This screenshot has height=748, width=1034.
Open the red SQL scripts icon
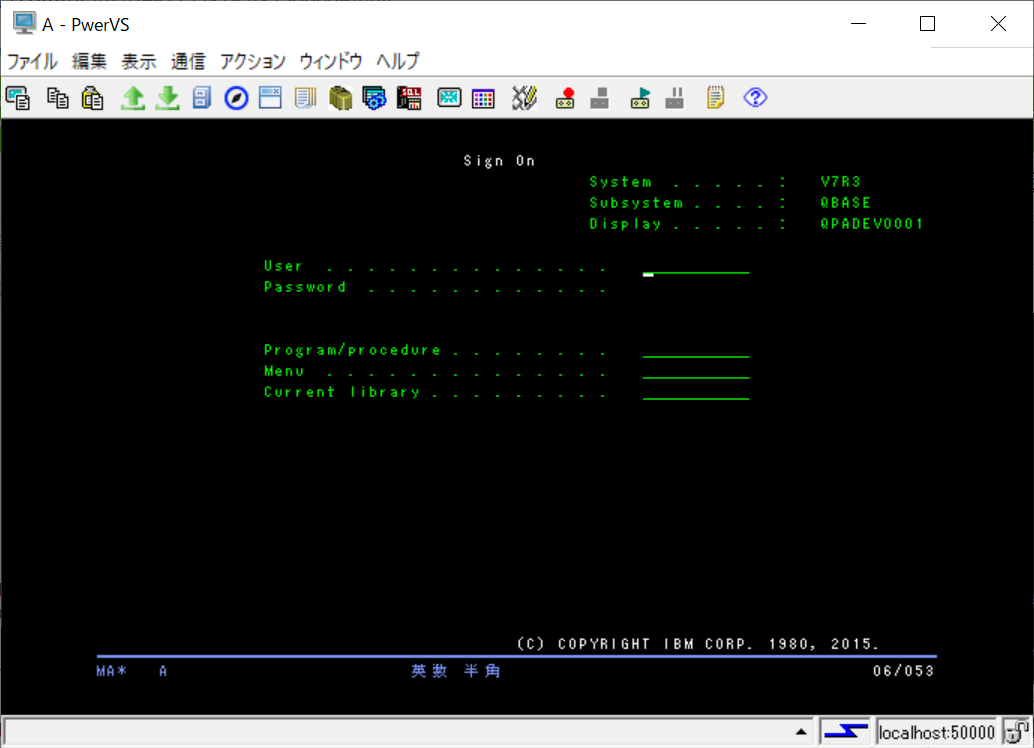(x=409, y=98)
